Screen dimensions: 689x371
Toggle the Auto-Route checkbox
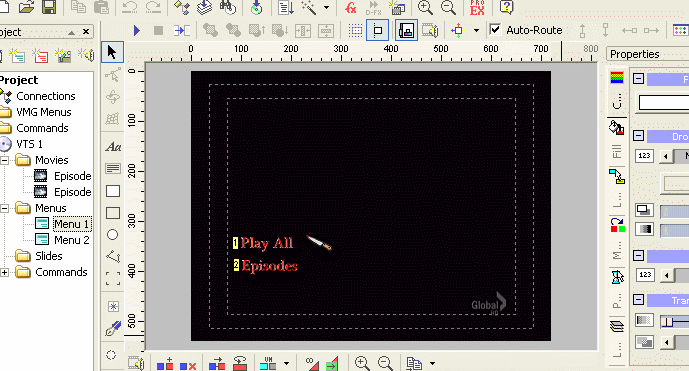tap(495, 29)
